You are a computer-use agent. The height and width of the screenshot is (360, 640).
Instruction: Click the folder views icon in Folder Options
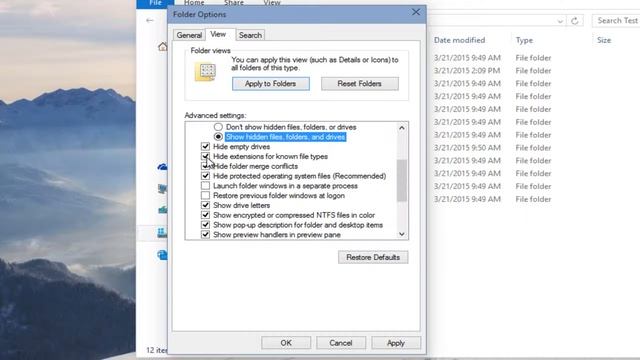click(x=205, y=72)
